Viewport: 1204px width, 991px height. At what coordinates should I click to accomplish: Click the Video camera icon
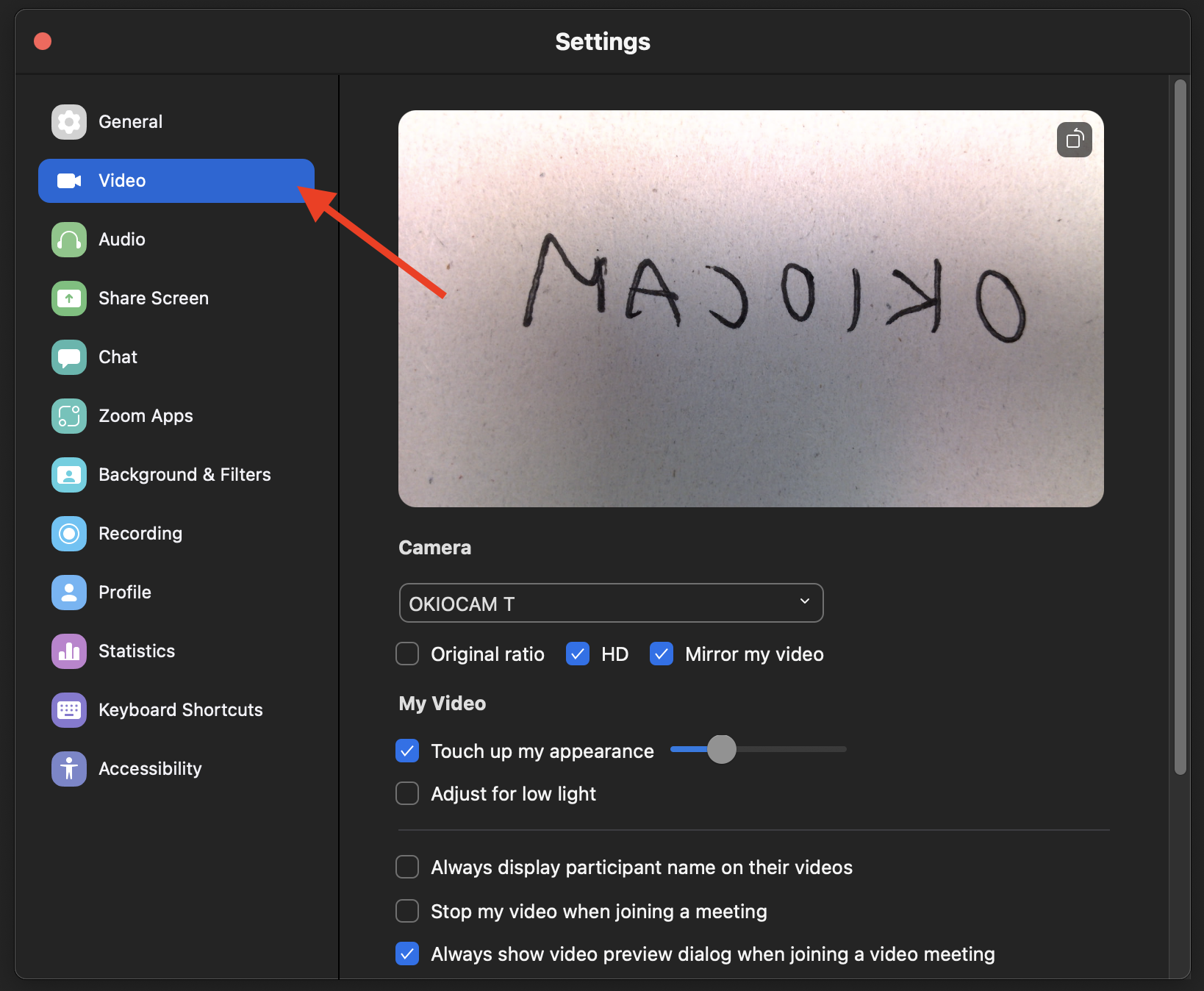click(69, 181)
